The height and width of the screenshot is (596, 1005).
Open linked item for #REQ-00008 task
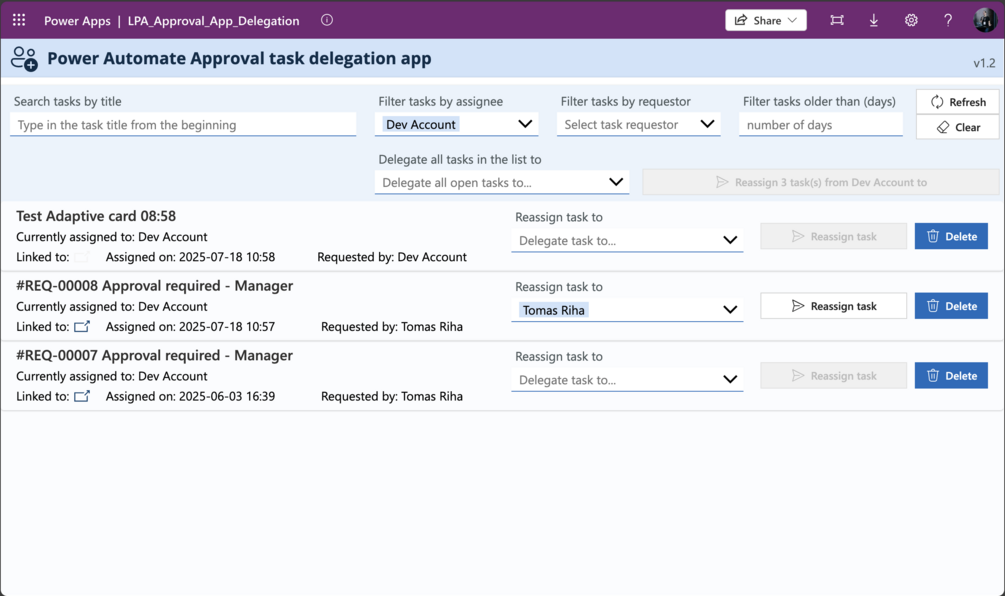82,326
